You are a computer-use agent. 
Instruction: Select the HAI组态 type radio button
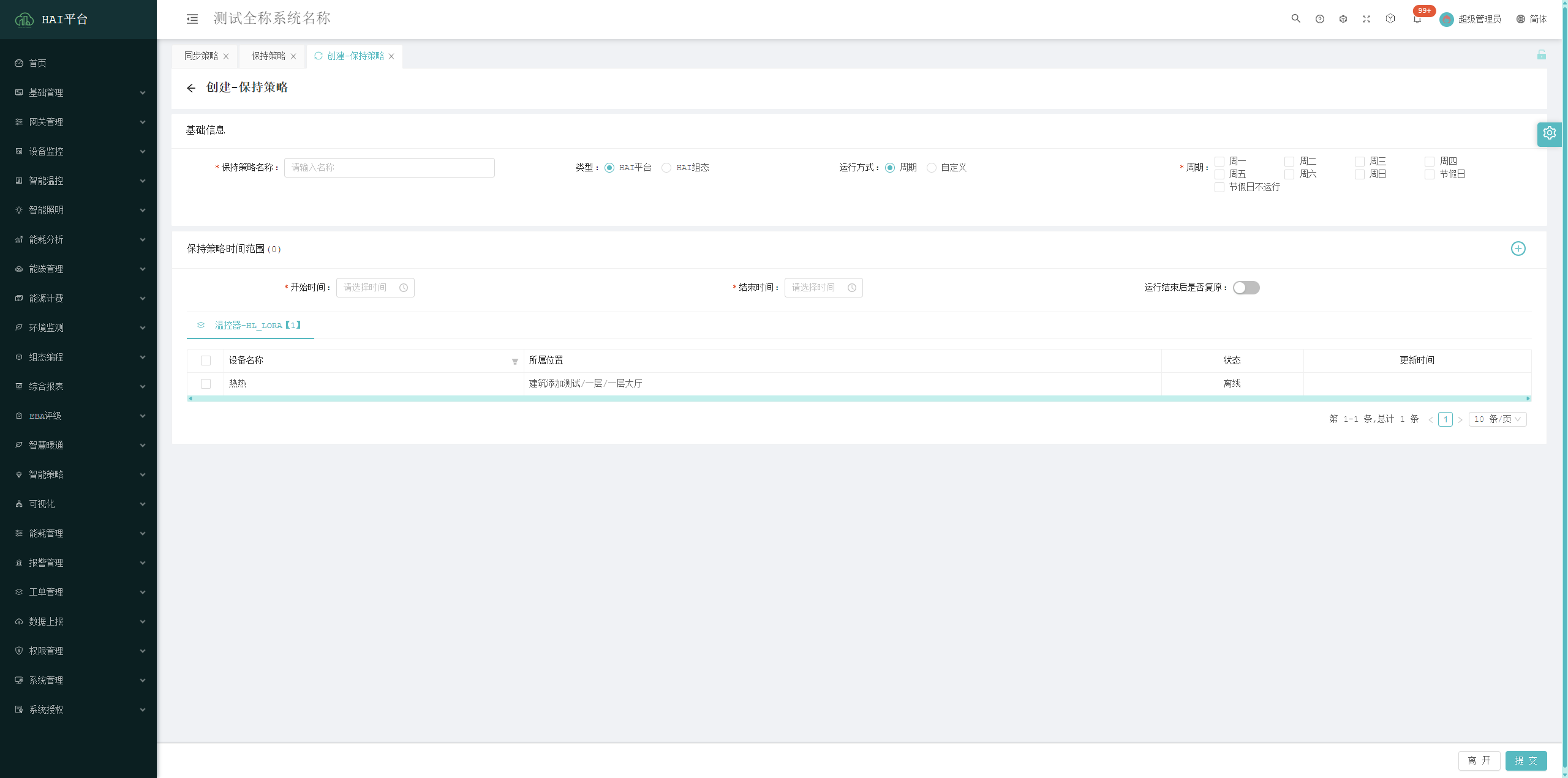(666, 168)
